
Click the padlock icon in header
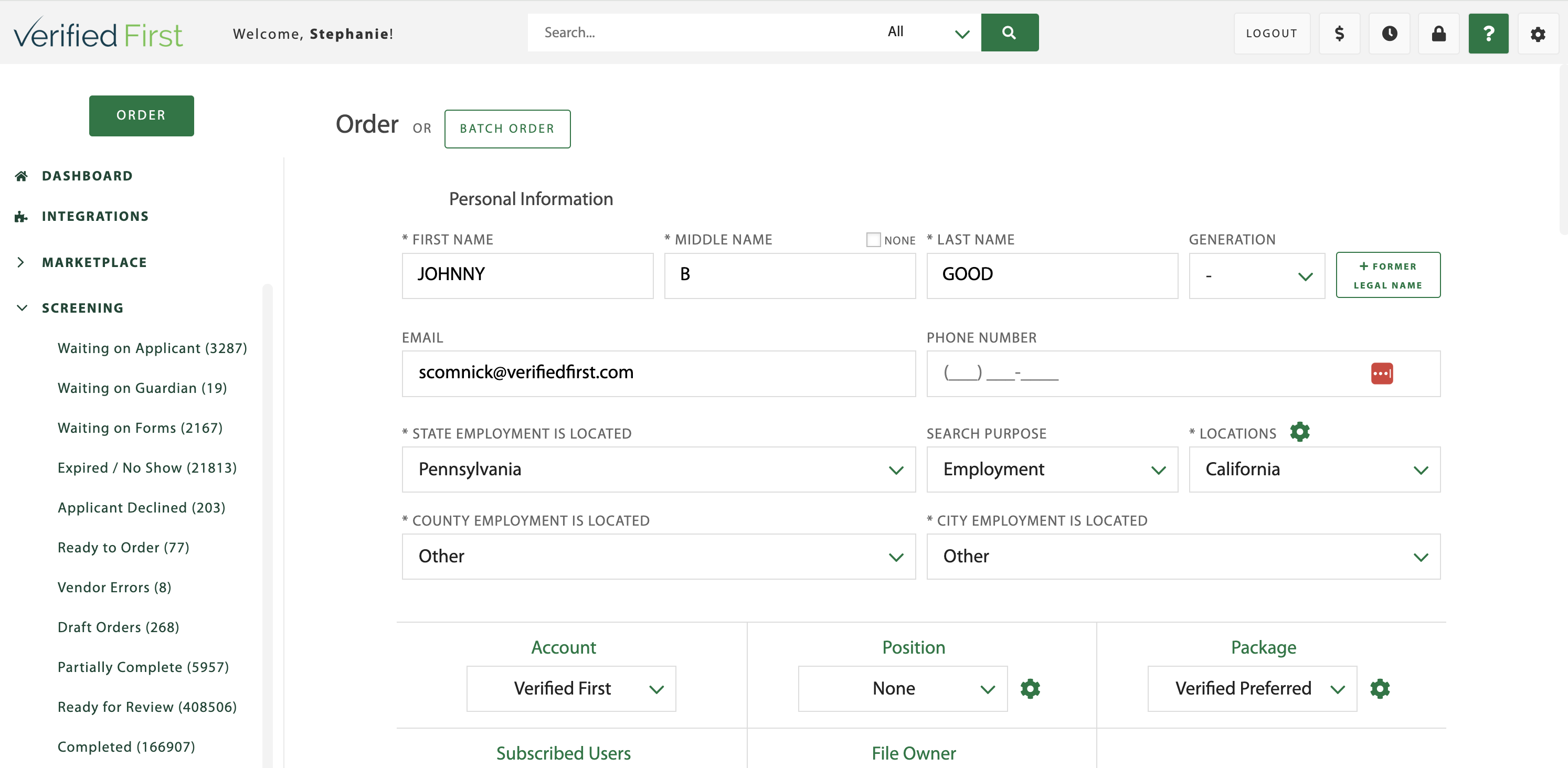(1438, 34)
